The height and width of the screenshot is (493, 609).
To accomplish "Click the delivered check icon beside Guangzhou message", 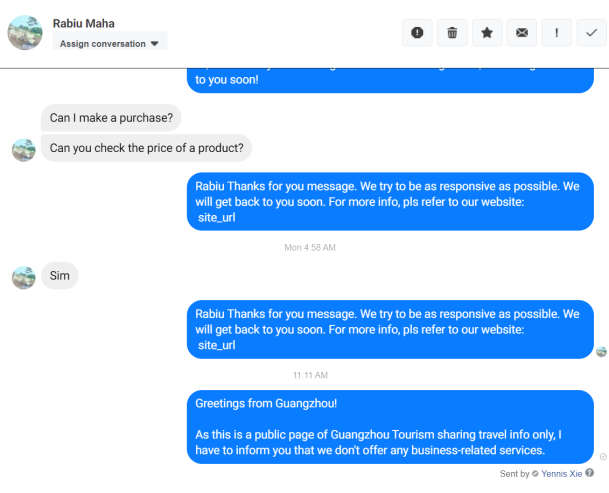I will (x=603, y=457).
